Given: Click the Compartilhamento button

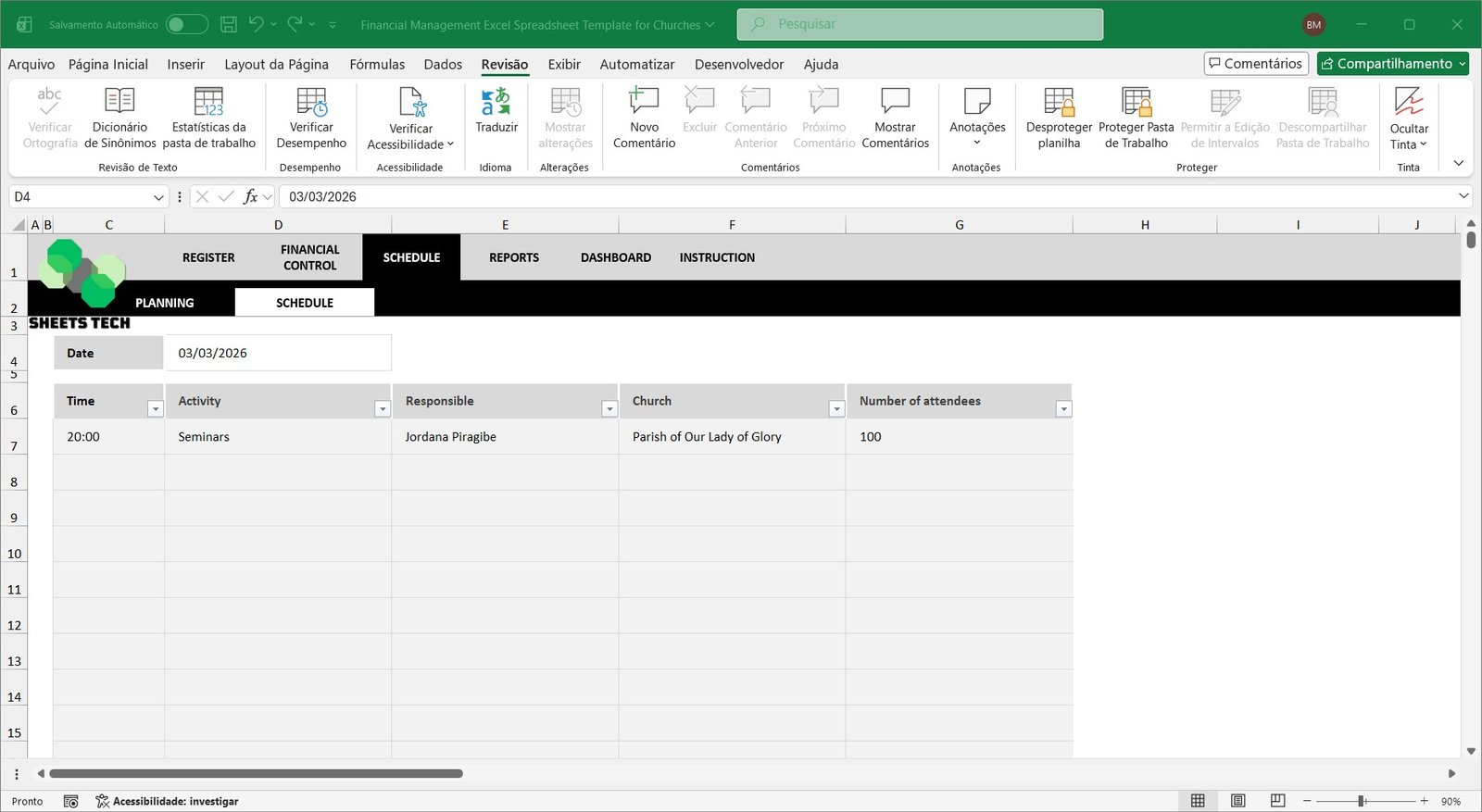Looking at the screenshot, I should click(1392, 63).
